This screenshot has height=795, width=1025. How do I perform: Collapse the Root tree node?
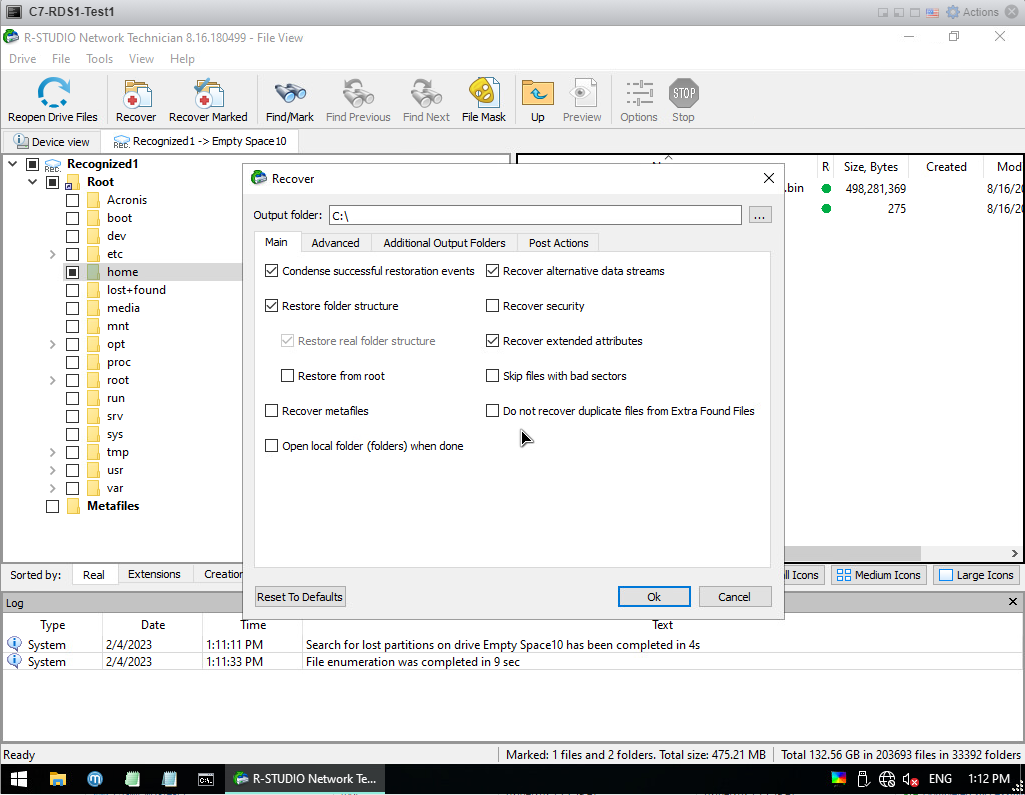coord(32,182)
